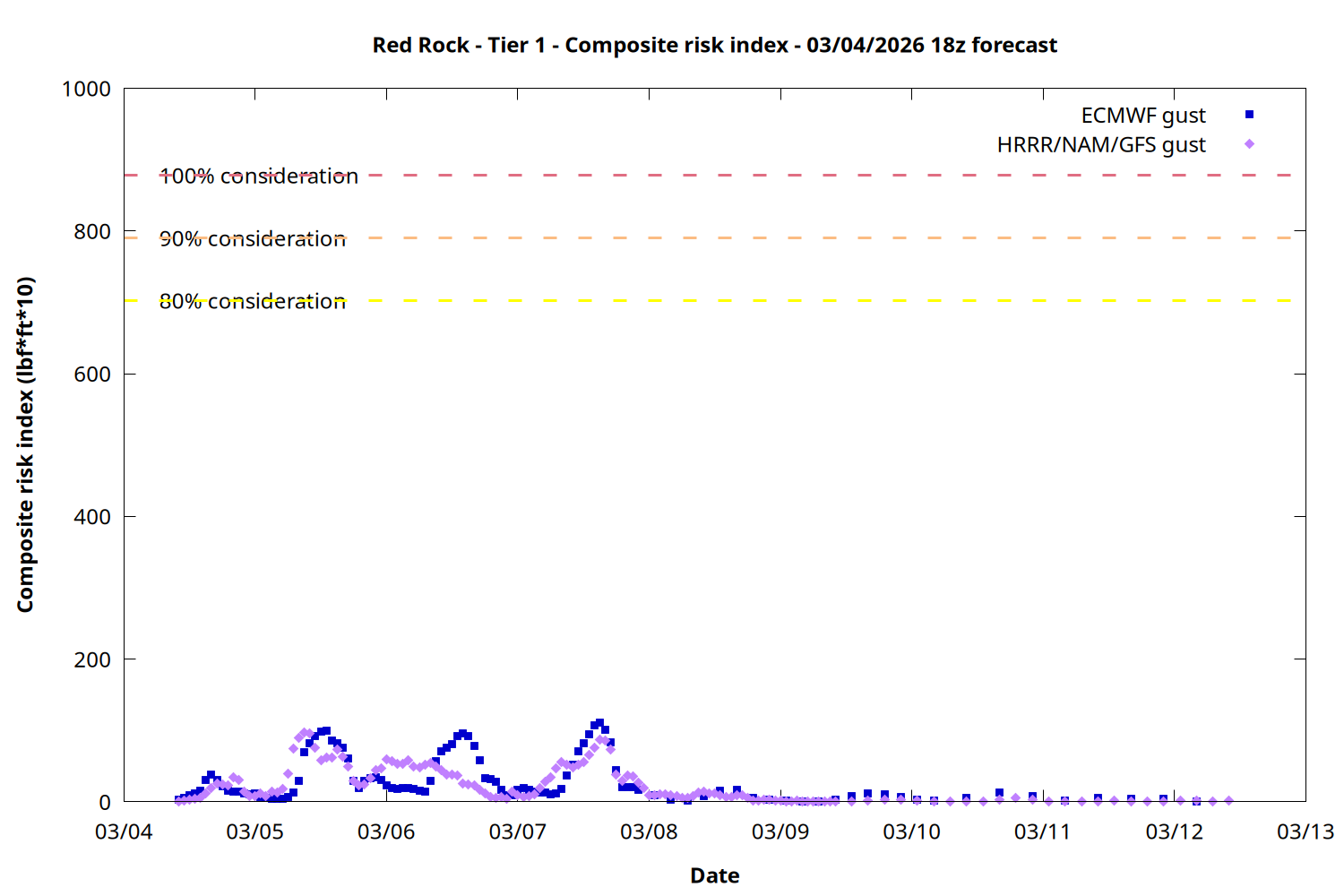The height and width of the screenshot is (896, 1344).
Task: Click the 100% consideration threshold label
Action: tap(259, 177)
